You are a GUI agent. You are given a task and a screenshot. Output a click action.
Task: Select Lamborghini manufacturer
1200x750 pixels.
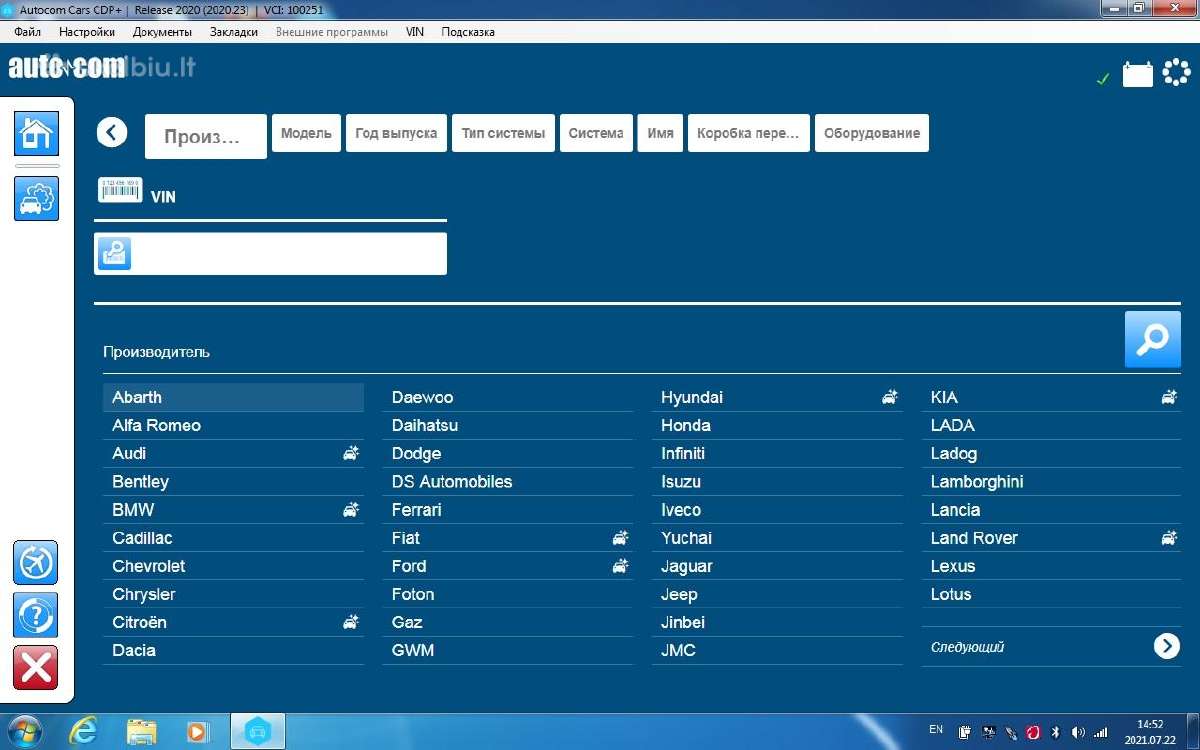[x=1051, y=481]
